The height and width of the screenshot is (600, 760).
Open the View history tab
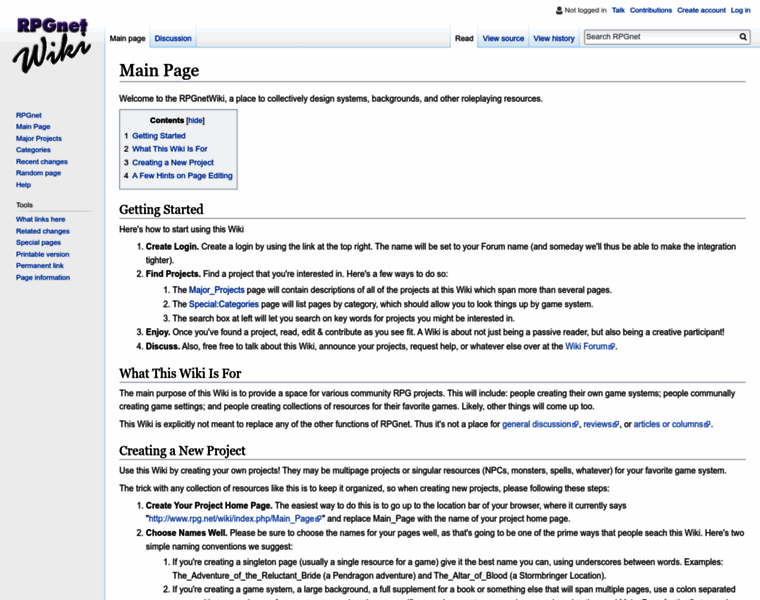tap(553, 38)
